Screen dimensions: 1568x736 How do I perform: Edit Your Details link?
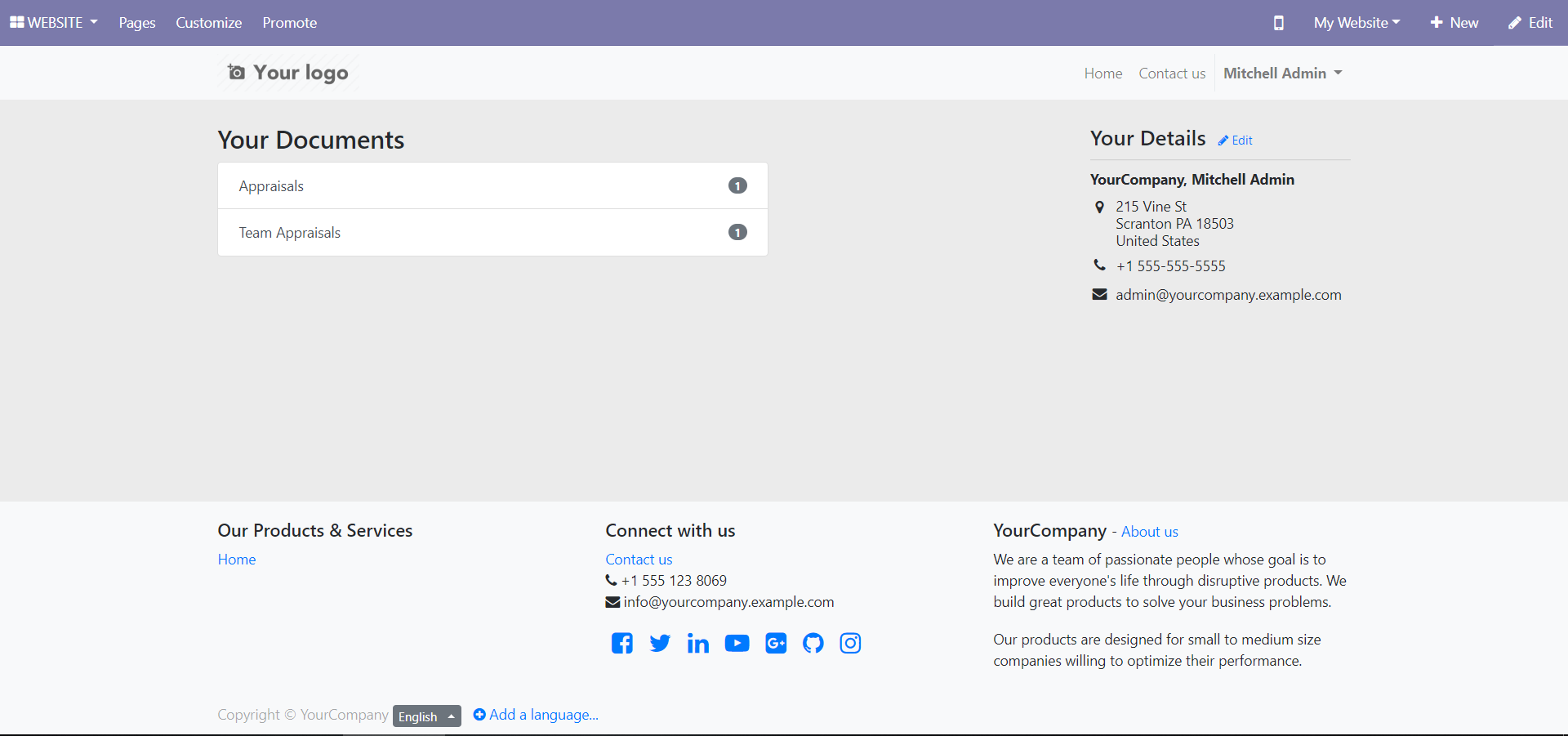point(1236,141)
